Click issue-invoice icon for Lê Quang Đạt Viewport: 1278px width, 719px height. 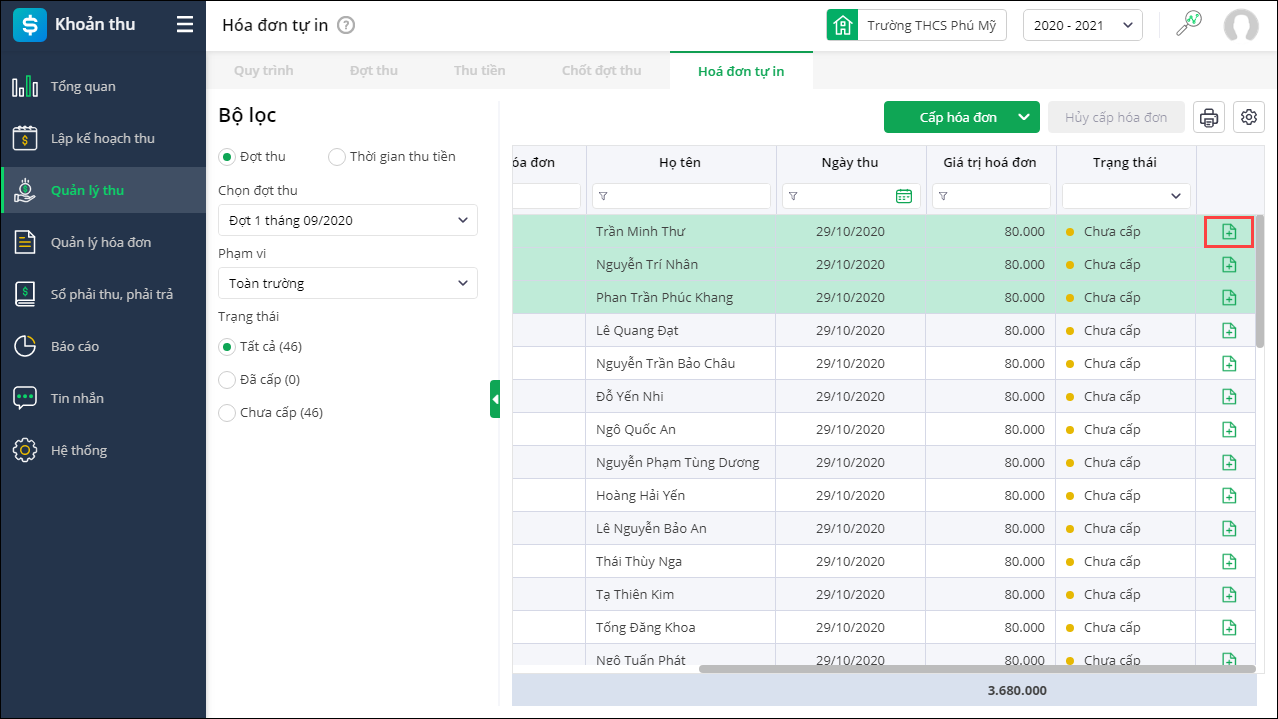(1229, 331)
